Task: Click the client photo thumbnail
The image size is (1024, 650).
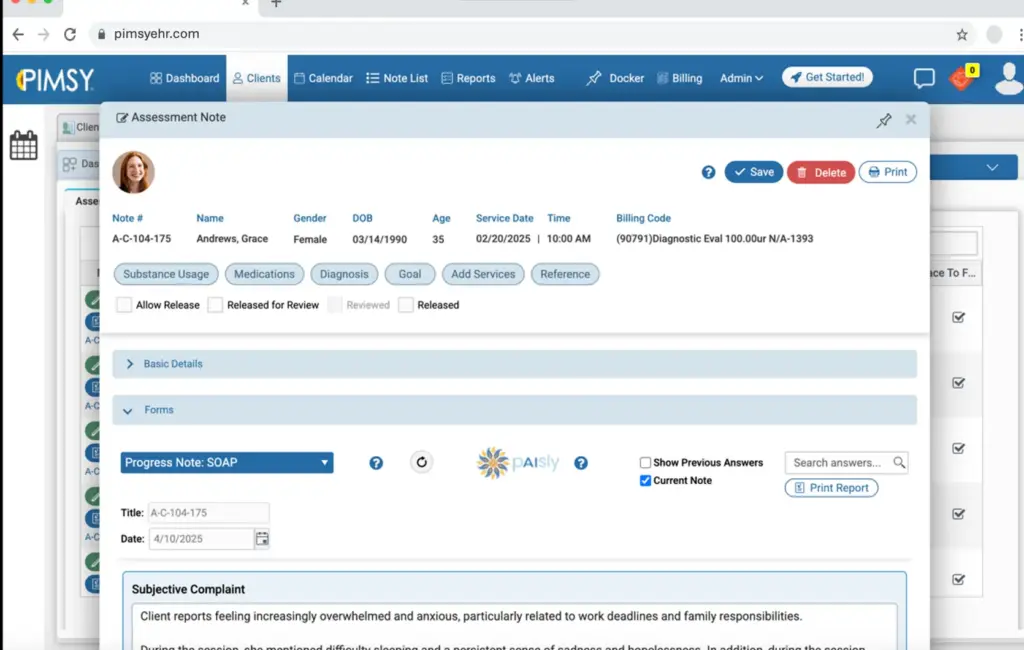Action: coord(133,172)
